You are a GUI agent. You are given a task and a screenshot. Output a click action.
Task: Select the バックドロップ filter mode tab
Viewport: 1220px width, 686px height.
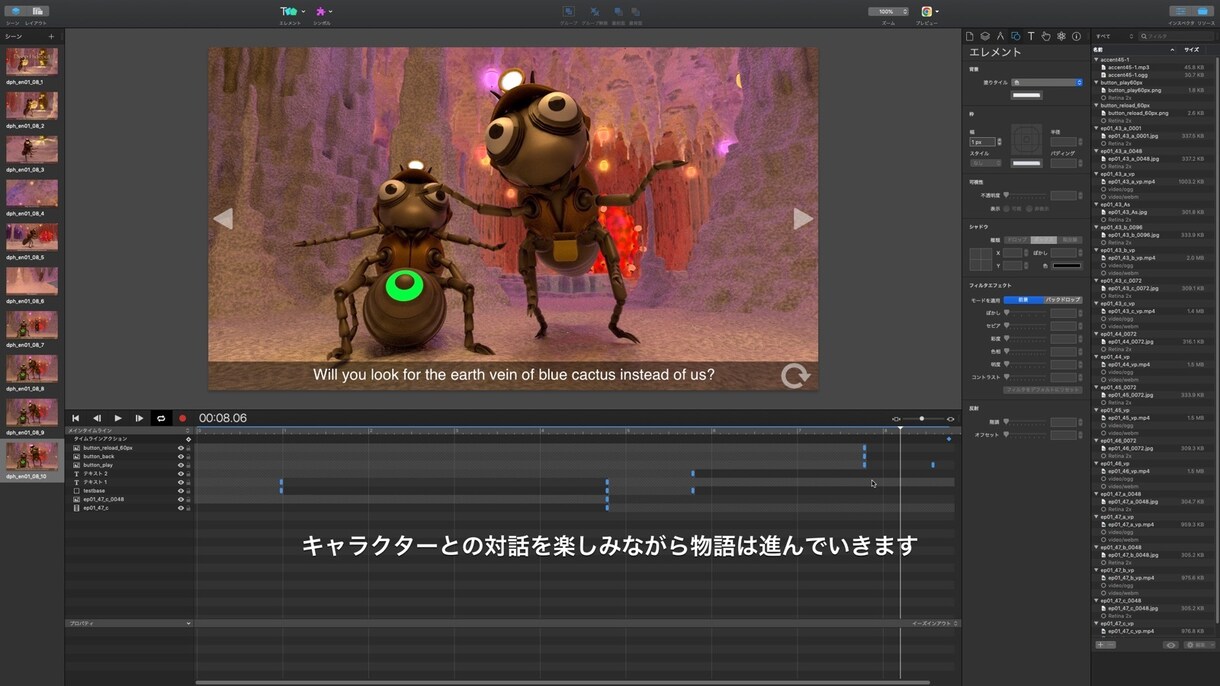tap(1063, 300)
